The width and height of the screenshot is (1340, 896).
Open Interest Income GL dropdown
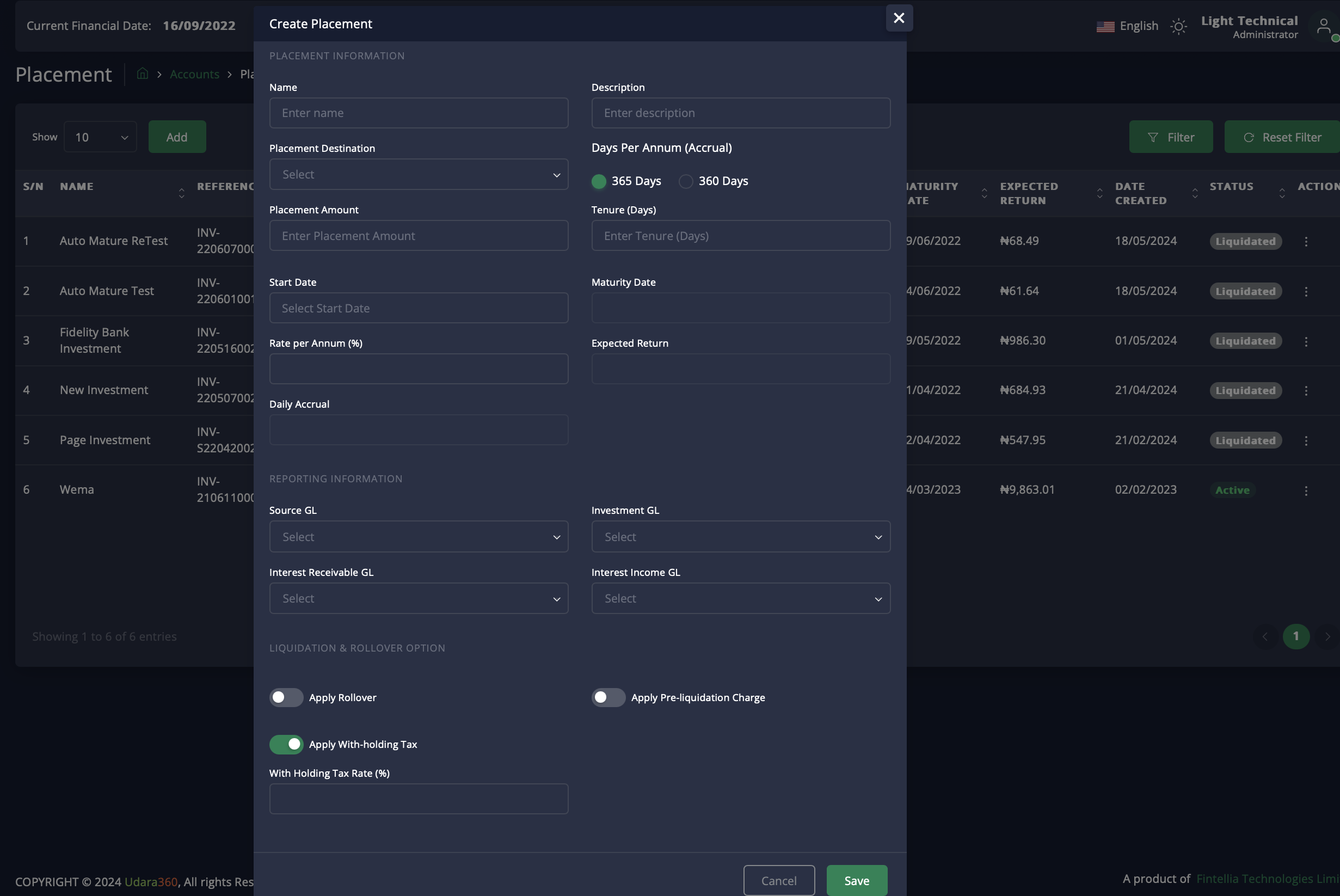[x=740, y=598]
